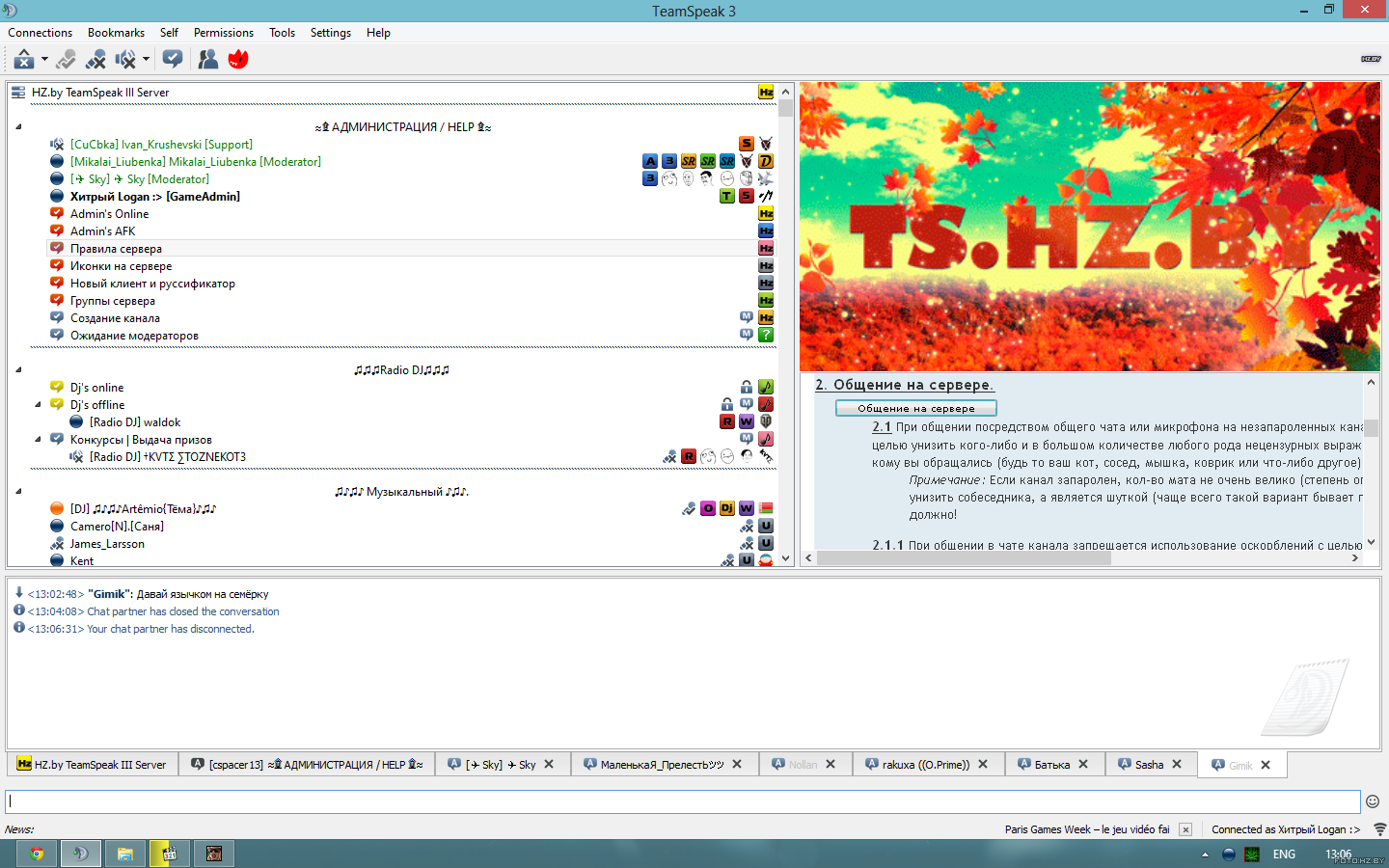This screenshot has height=868, width=1389.
Task: Open the Contacts manager icon
Action: (207, 60)
